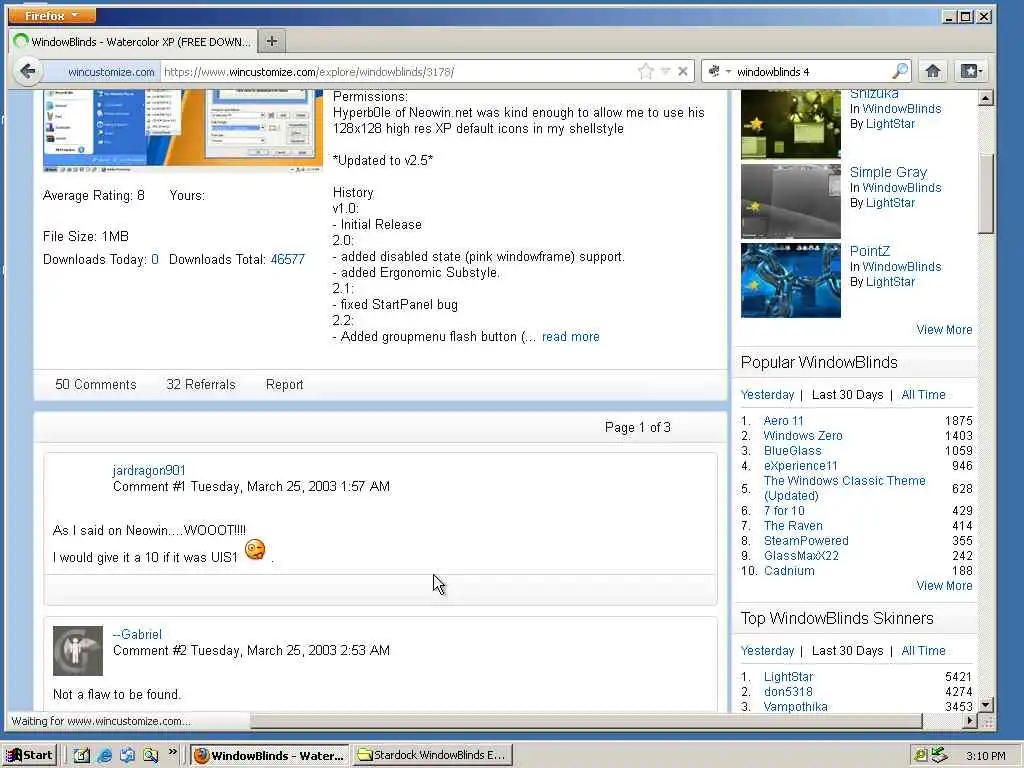
Task: Open the PointZ skin title link
Action: tap(869, 251)
